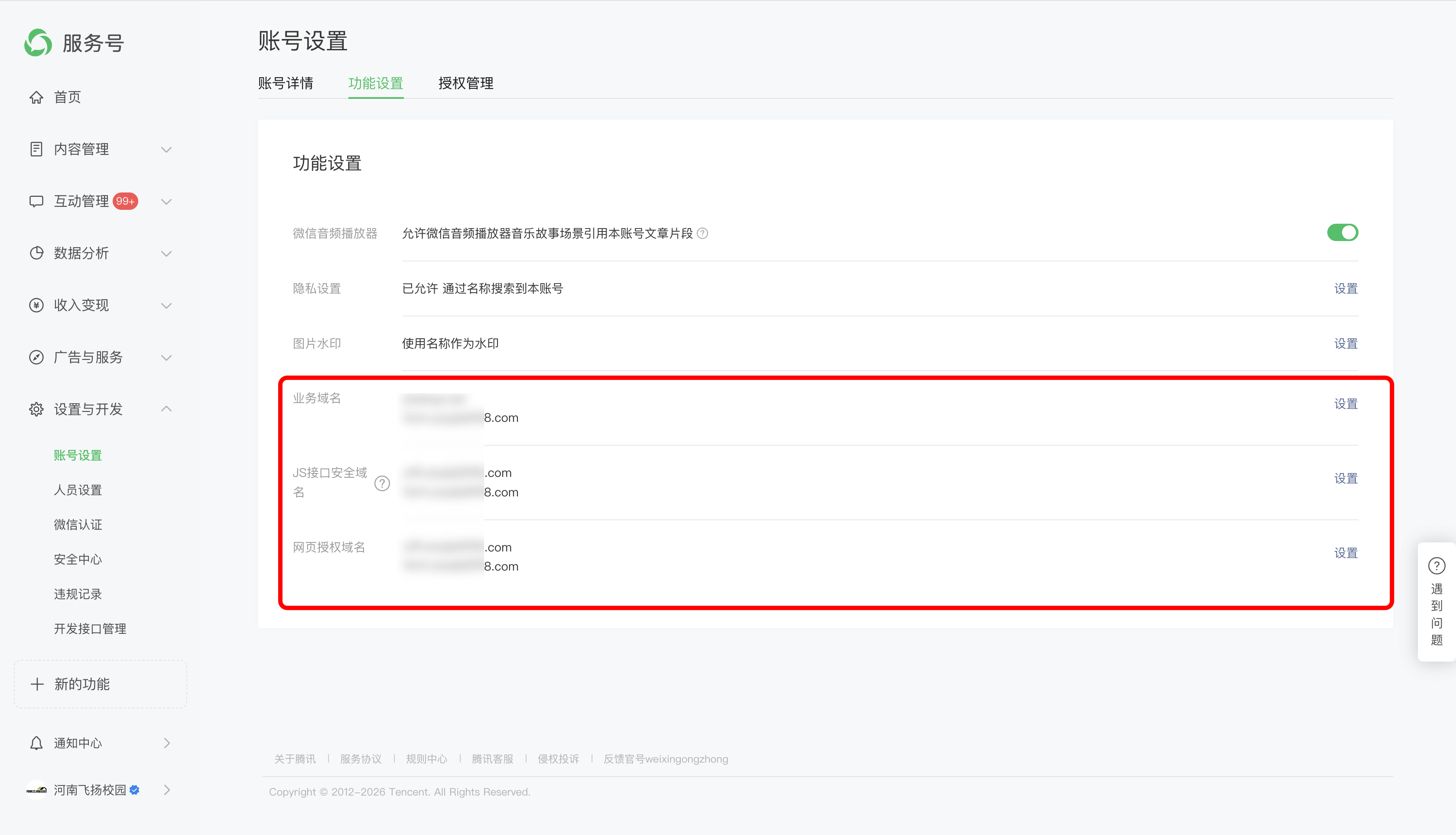Image resolution: width=1456 pixels, height=835 pixels.
Task: Click the 通知中心 label
Action: [78, 743]
